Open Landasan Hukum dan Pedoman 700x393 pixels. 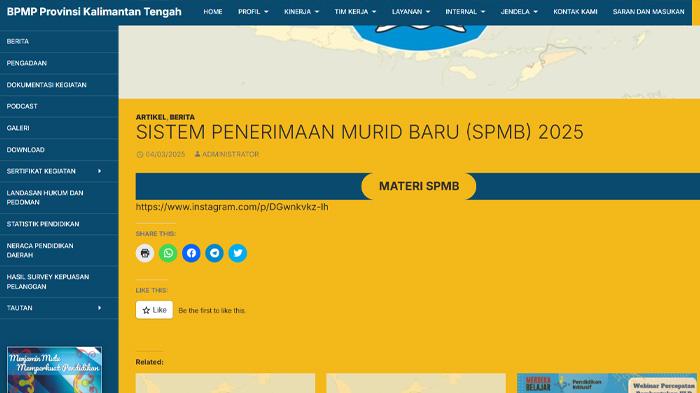pos(59,197)
